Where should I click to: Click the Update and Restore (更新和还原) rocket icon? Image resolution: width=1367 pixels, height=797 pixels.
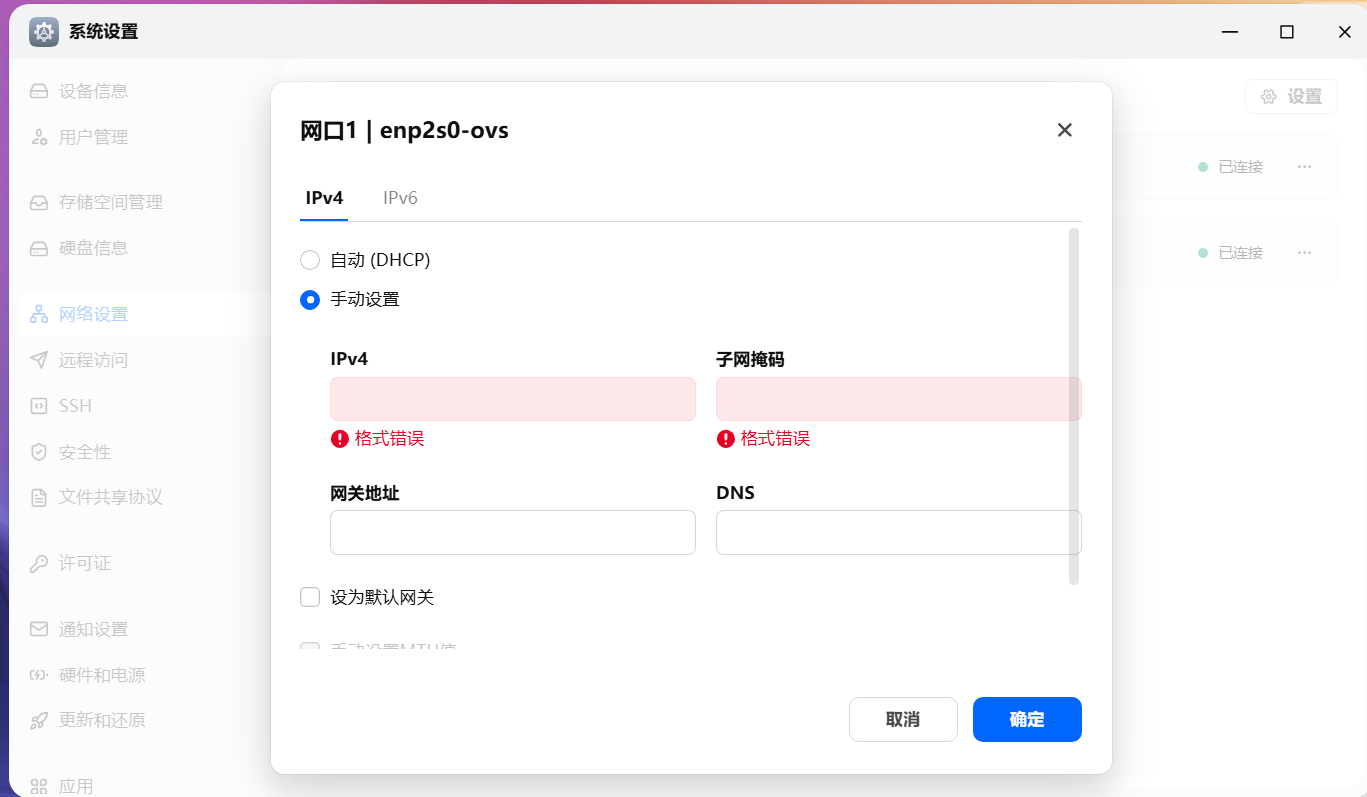[x=39, y=721]
